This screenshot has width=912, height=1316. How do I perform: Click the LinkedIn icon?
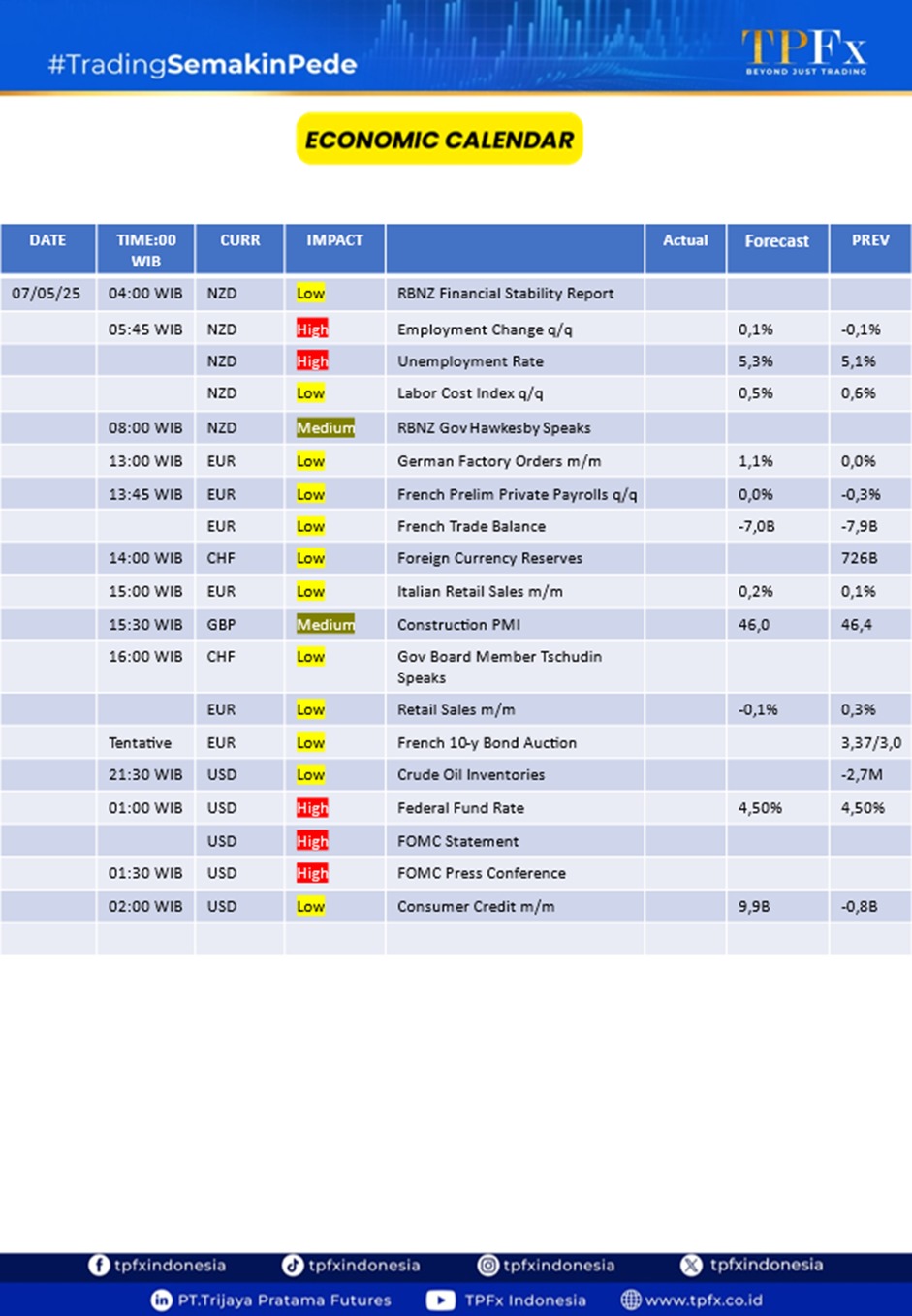[x=162, y=1300]
